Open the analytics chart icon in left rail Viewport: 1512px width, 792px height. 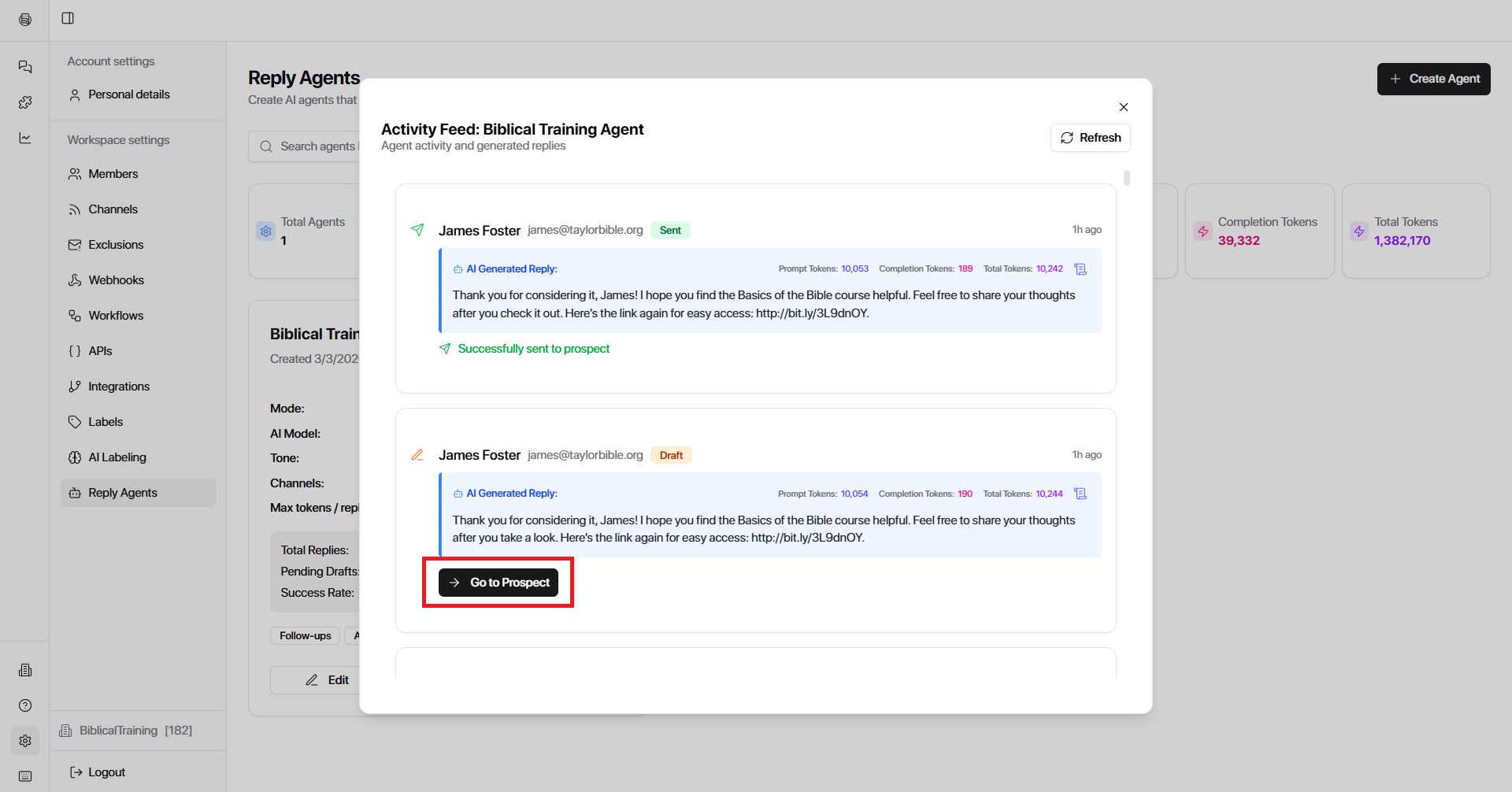pyautogui.click(x=25, y=138)
